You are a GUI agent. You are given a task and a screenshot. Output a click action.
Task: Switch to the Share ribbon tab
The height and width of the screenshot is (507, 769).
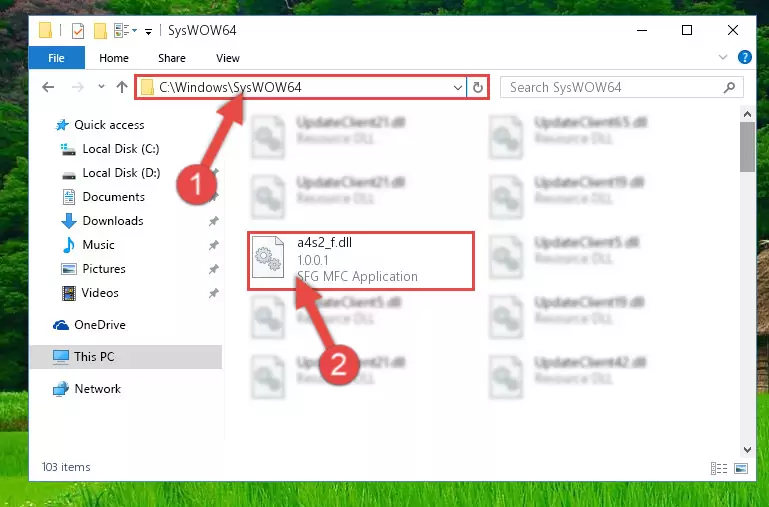[172, 58]
